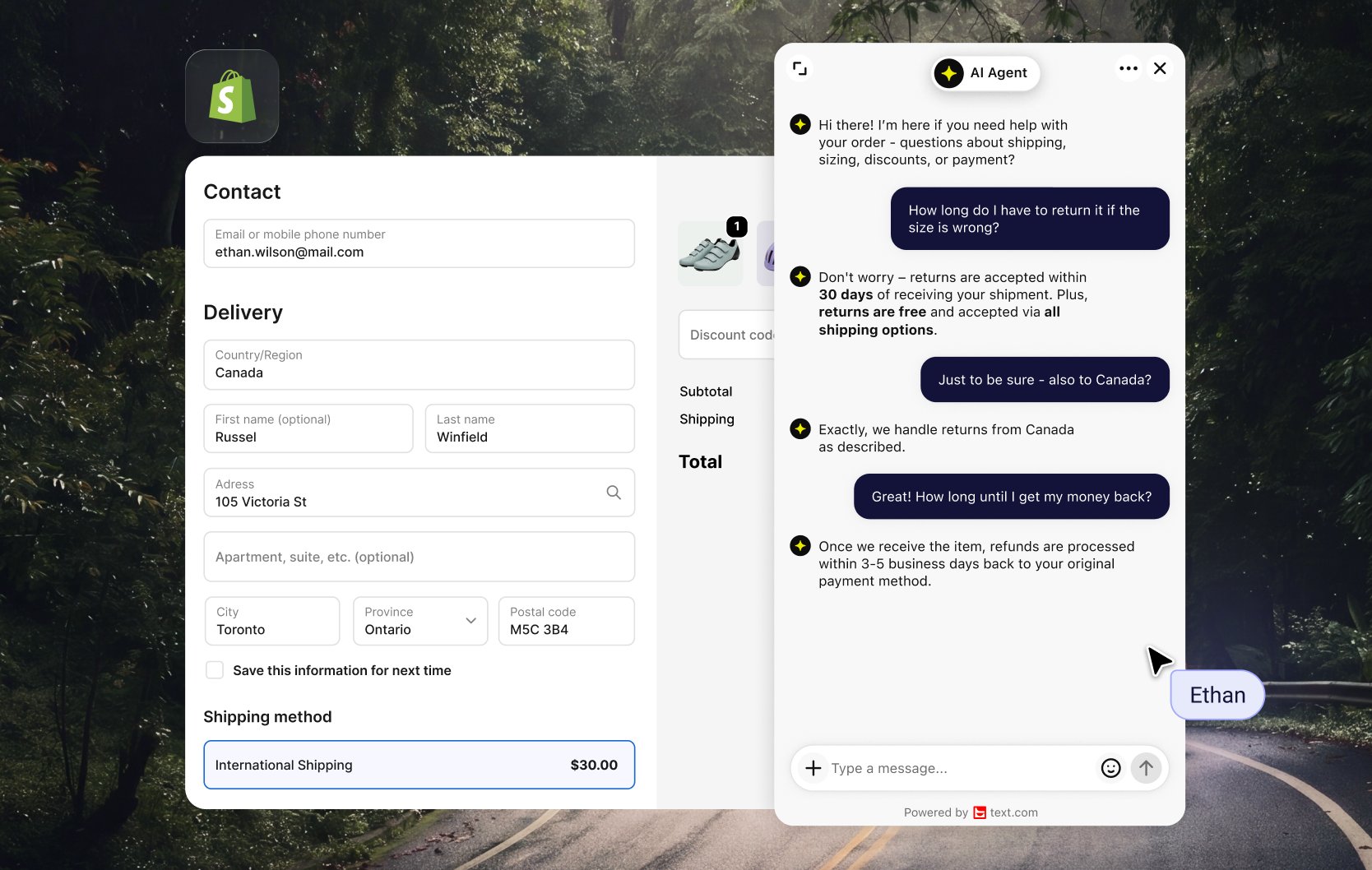Image resolution: width=1372 pixels, height=870 pixels.
Task: Click the email or mobile phone number field
Action: 419,243
